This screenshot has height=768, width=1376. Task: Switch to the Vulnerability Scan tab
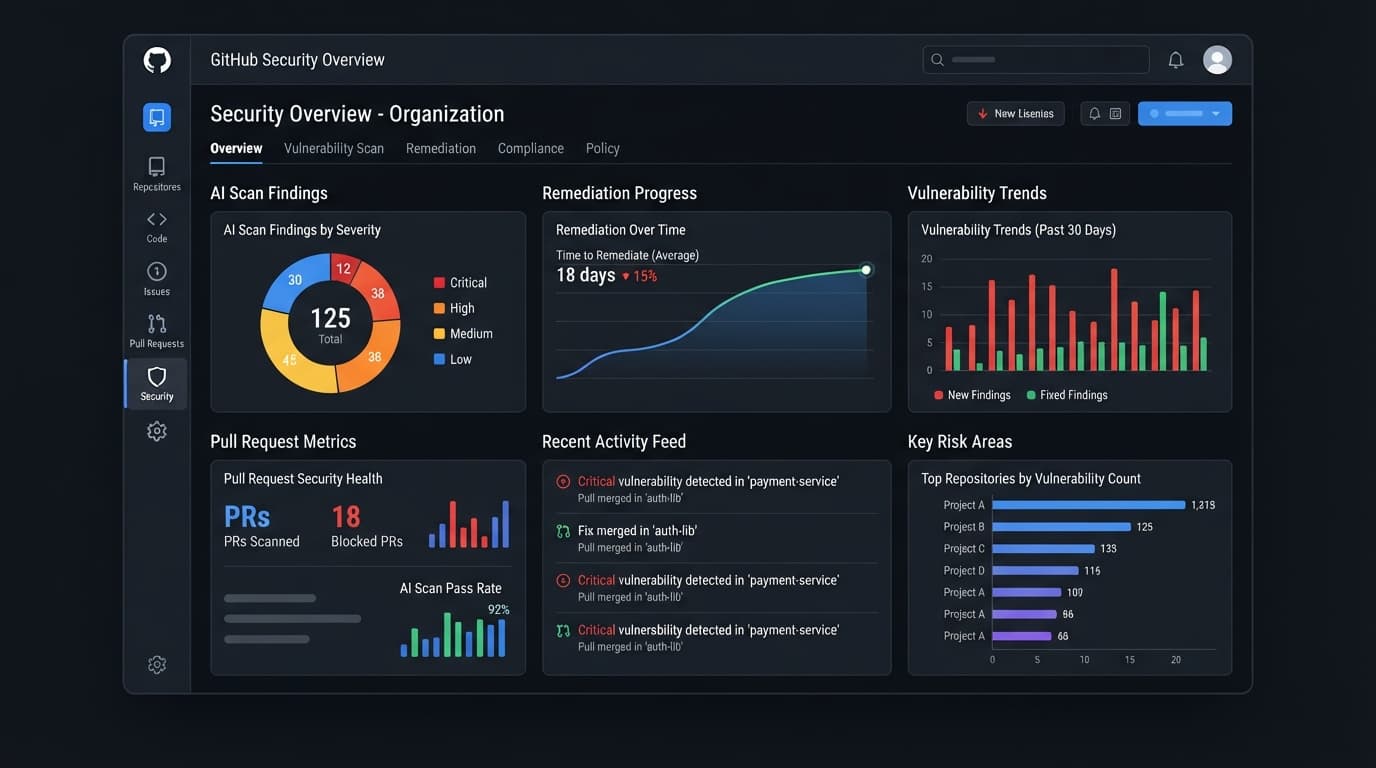point(334,148)
